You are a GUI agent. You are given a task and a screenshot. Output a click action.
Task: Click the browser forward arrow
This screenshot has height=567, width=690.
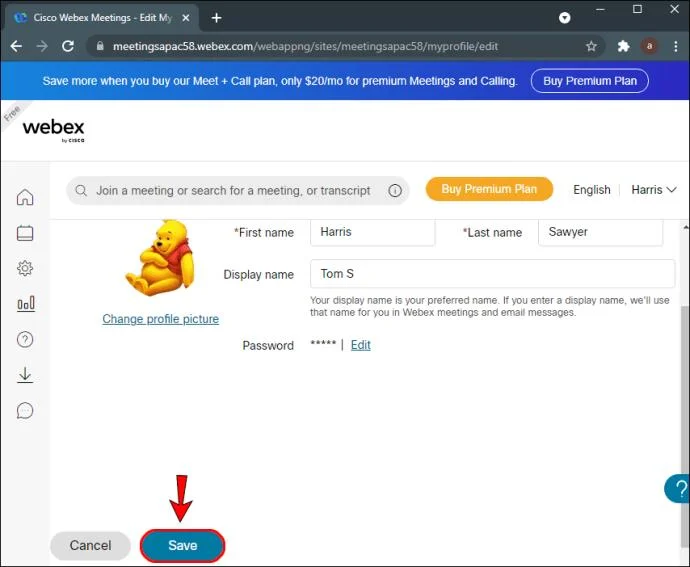click(42, 46)
